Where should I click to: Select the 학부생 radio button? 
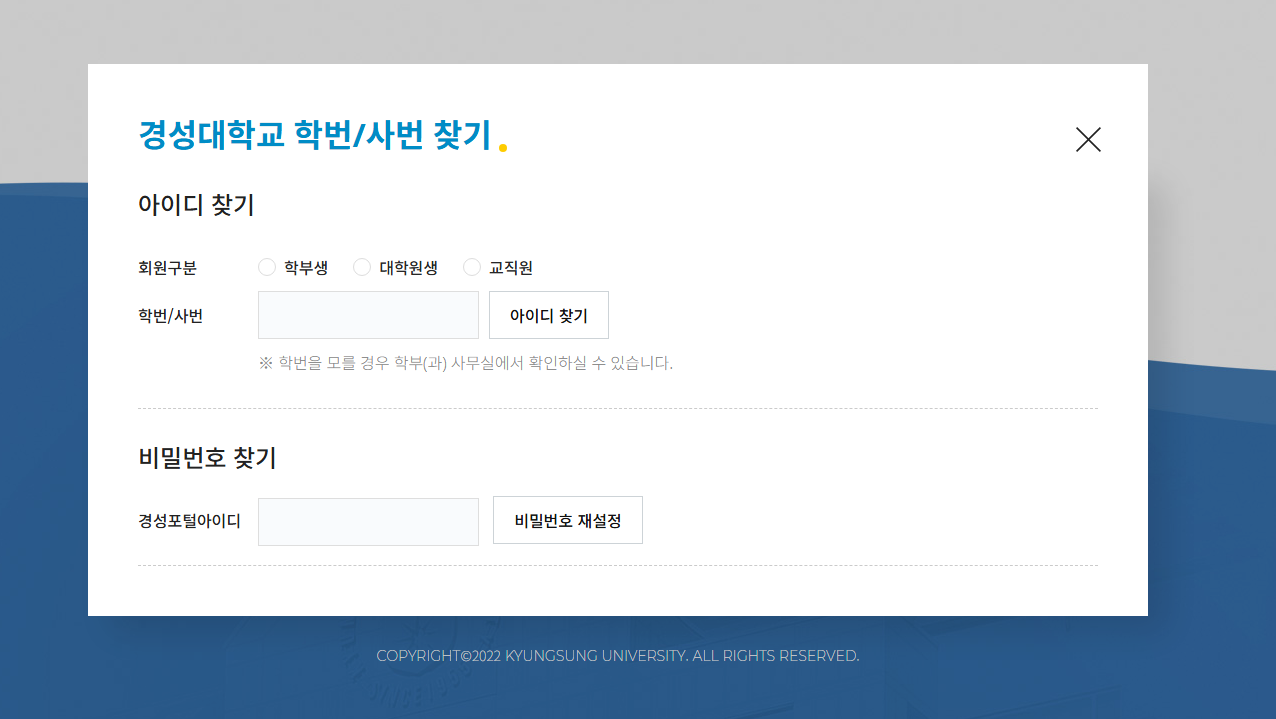267,267
